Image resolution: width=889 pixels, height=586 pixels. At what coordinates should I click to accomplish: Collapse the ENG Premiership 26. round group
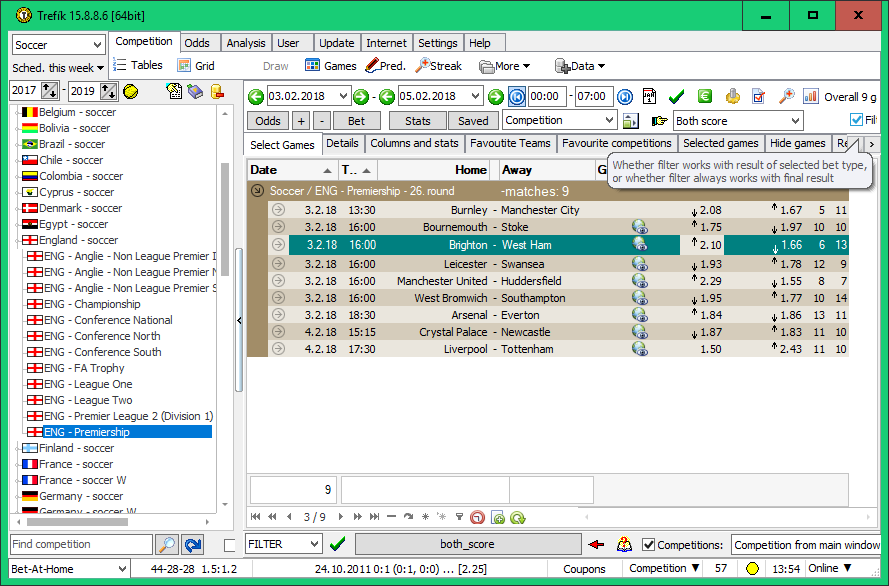coord(257,191)
